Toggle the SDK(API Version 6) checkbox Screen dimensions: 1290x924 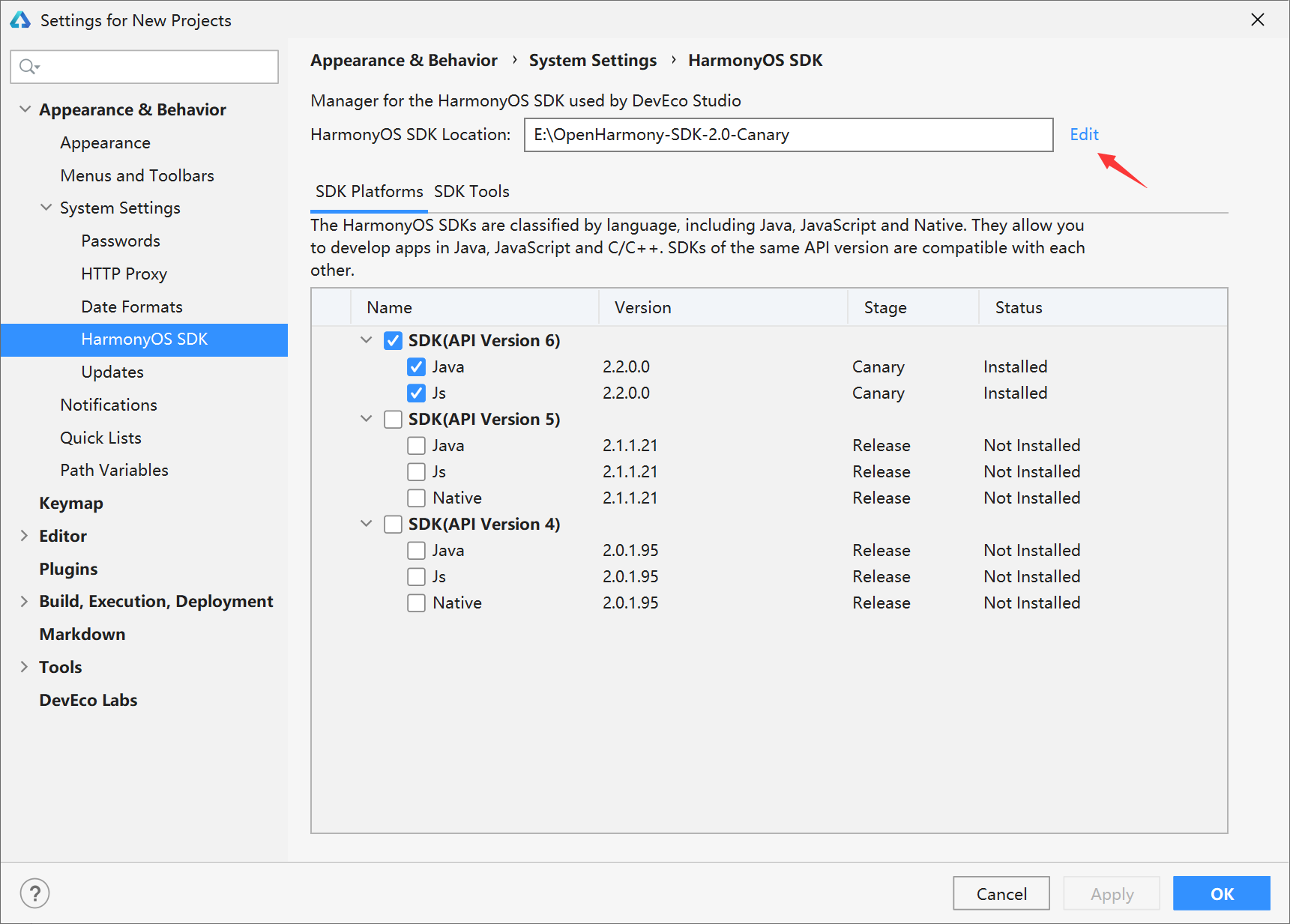[x=393, y=341]
